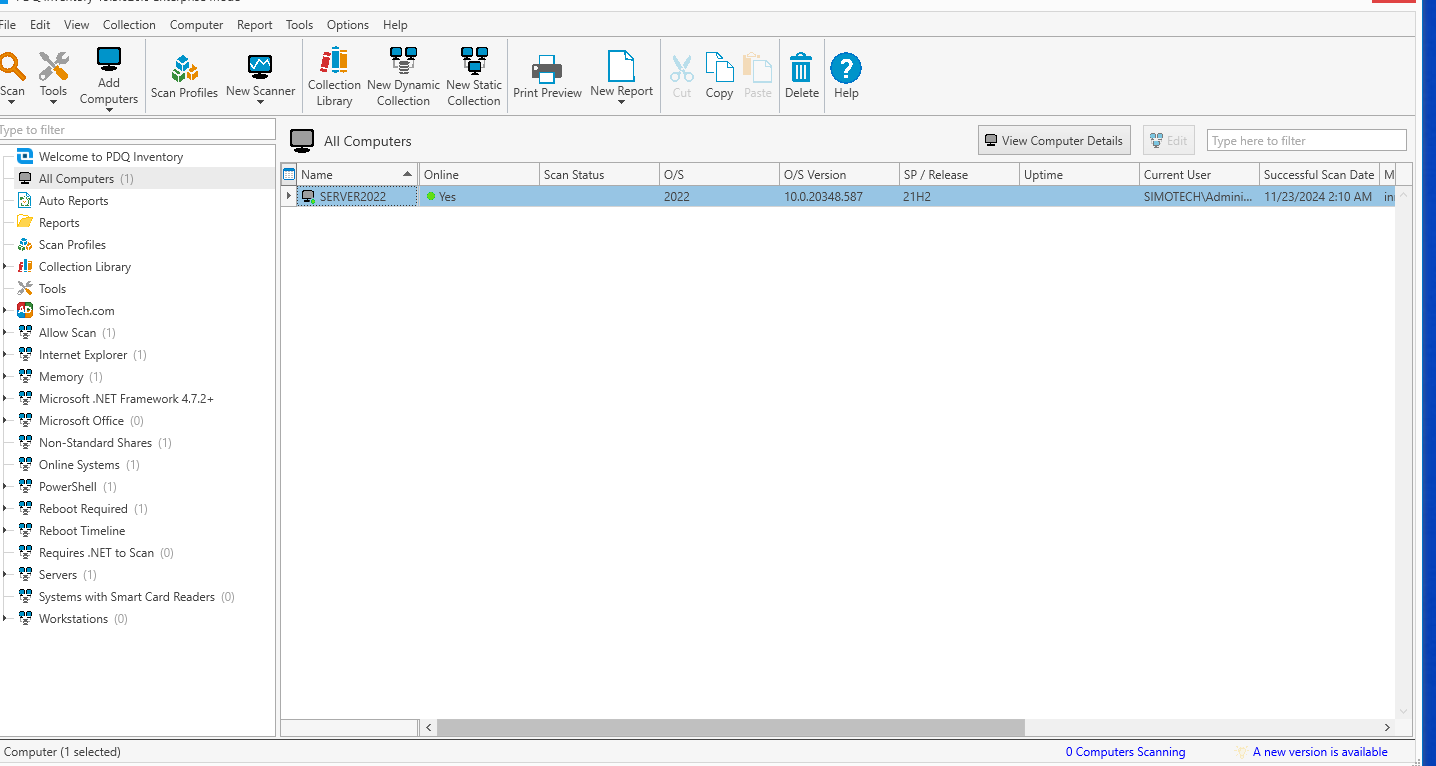The width and height of the screenshot is (1436, 766).
Task: Open Auto Reports in the tree
Action: point(73,201)
